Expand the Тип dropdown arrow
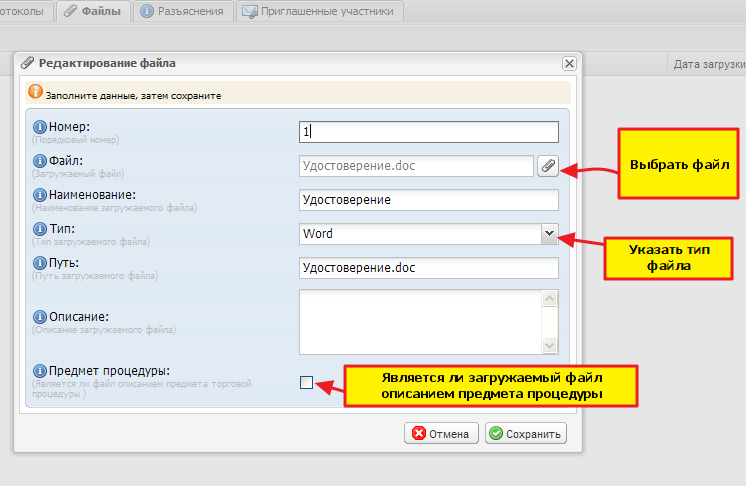This screenshot has width=746, height=486. [x=548, y=233]
